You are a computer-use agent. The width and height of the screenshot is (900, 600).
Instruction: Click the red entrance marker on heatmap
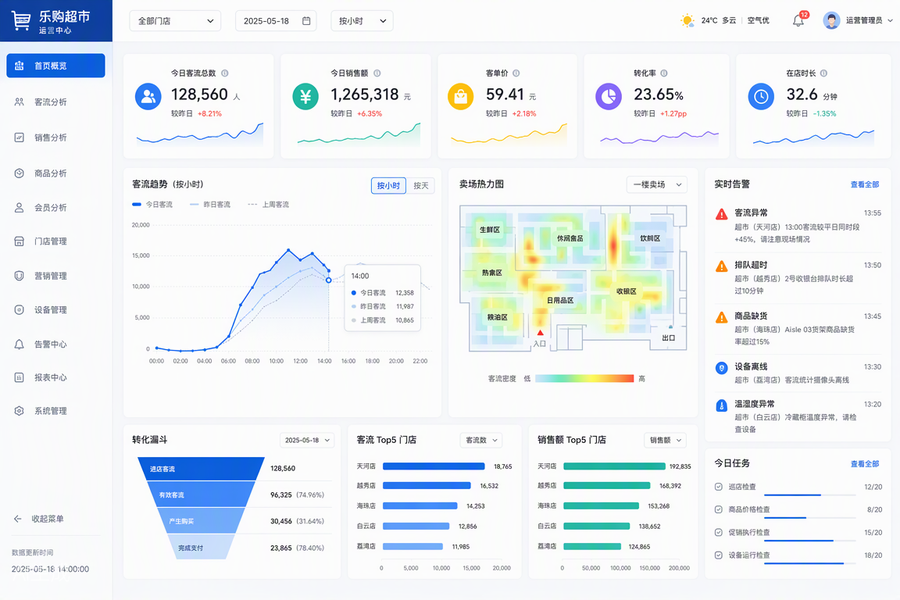point(540,333)
